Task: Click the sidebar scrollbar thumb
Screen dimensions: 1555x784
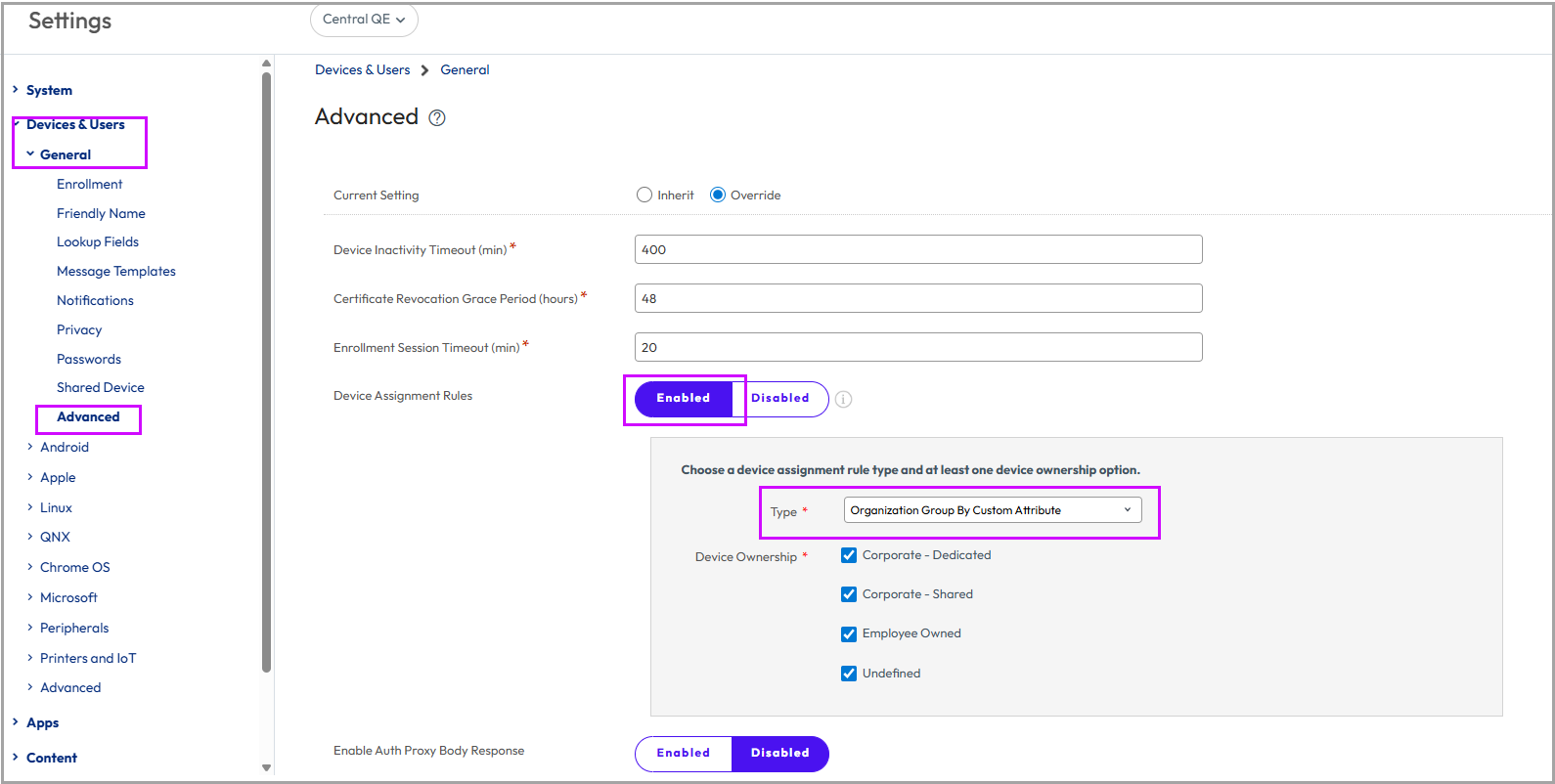Action: point(266,371)
